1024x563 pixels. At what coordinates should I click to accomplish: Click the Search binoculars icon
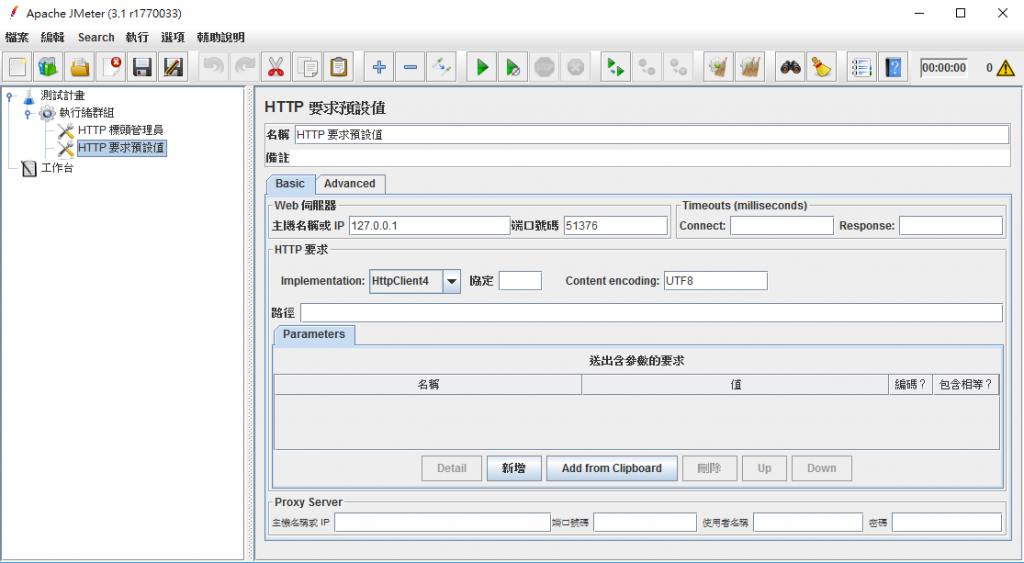pos(790,67)
